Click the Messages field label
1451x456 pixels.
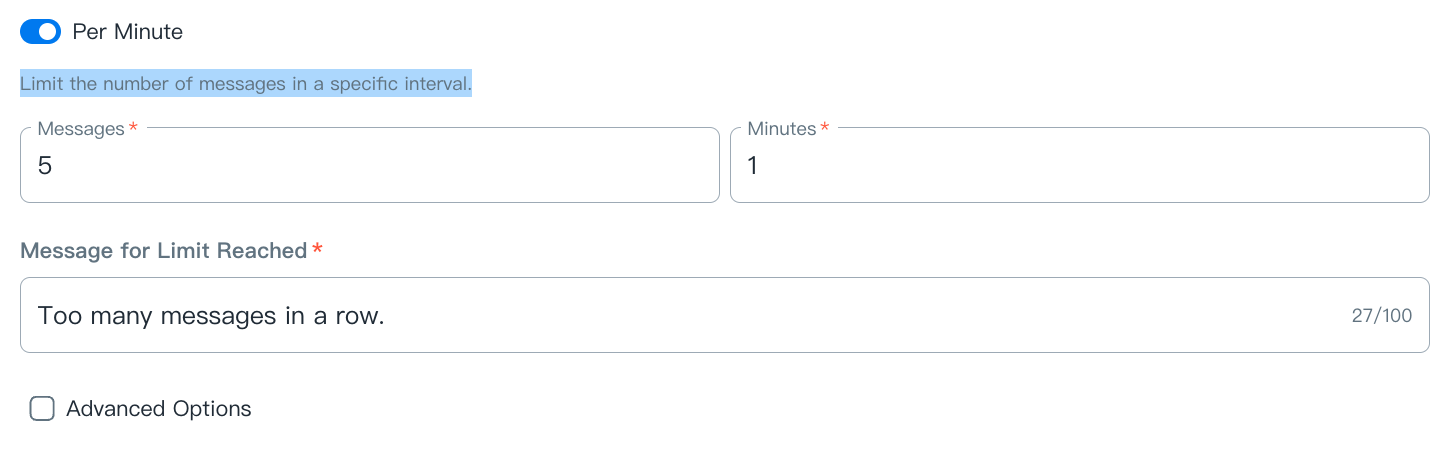click(80, 129)
